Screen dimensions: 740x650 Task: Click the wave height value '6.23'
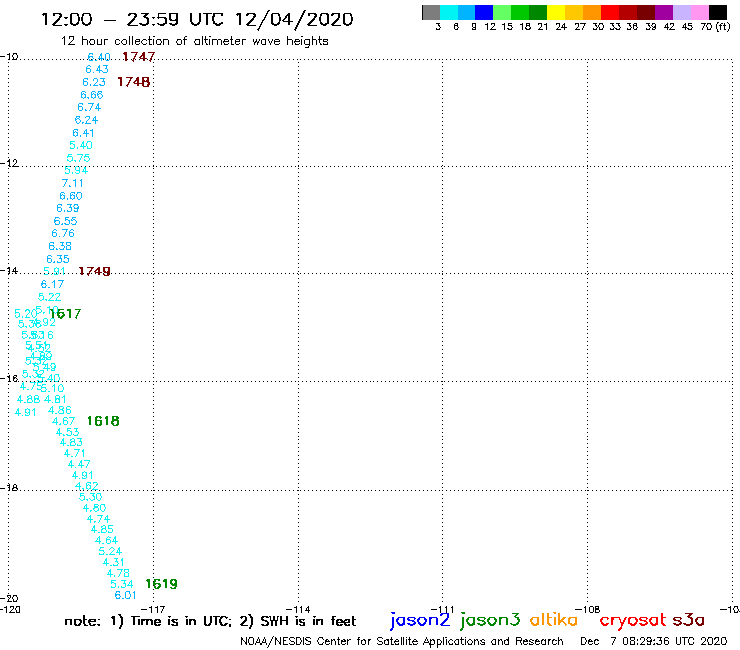click(x=94, y=82)
